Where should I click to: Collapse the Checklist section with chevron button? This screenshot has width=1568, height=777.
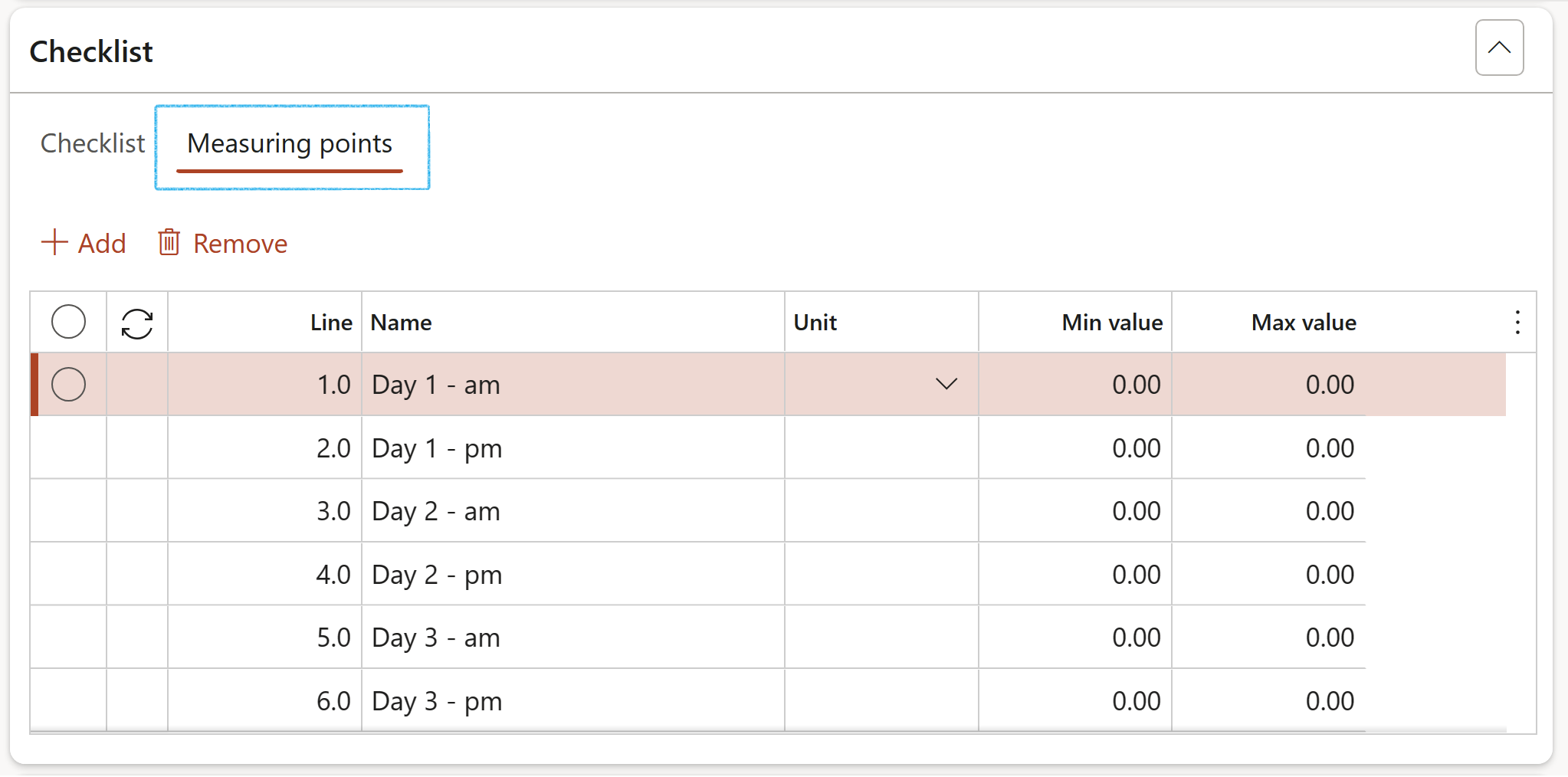pyautogui.click(x=1499, y=48)
